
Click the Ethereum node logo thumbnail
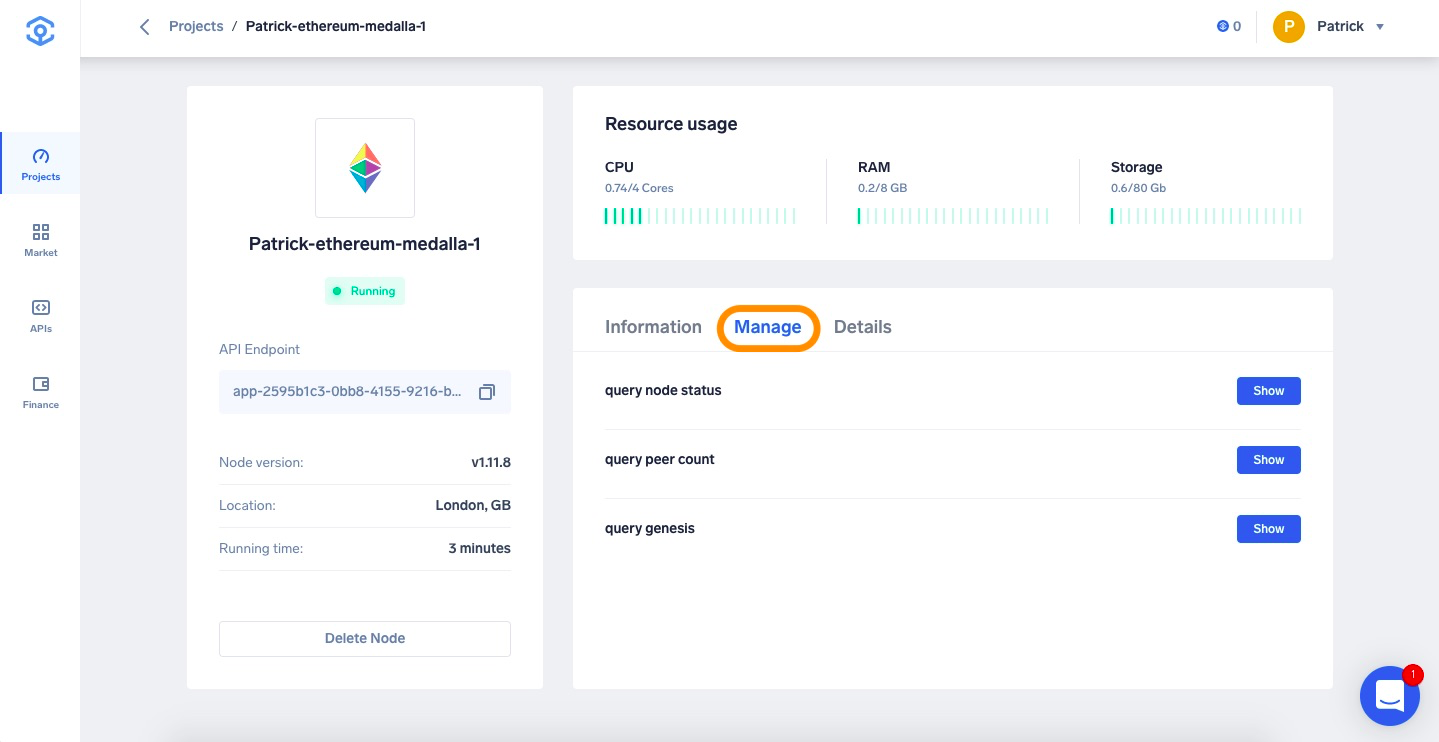pos(365,168)
